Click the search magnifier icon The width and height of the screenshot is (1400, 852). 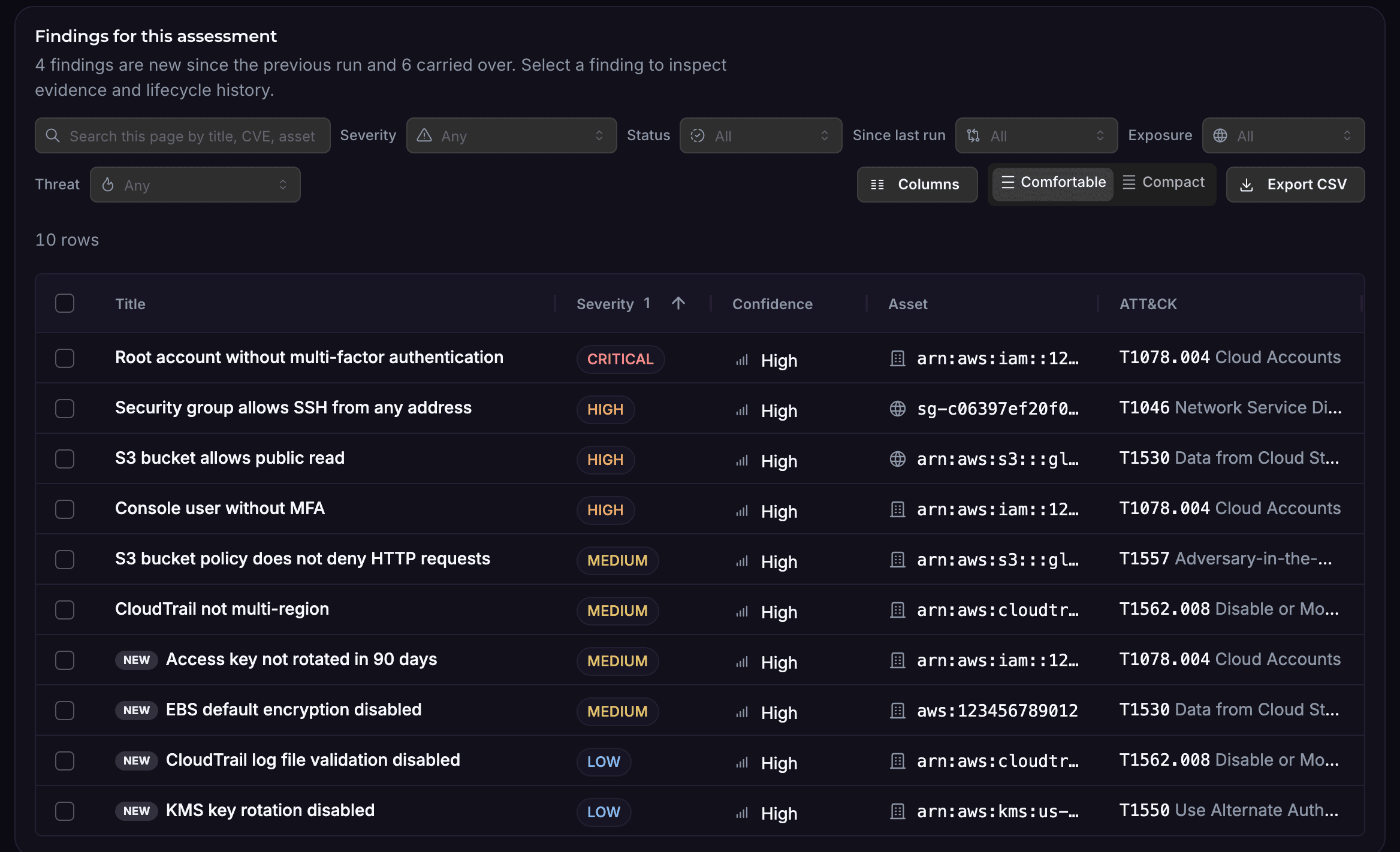[x=53, y=135]
